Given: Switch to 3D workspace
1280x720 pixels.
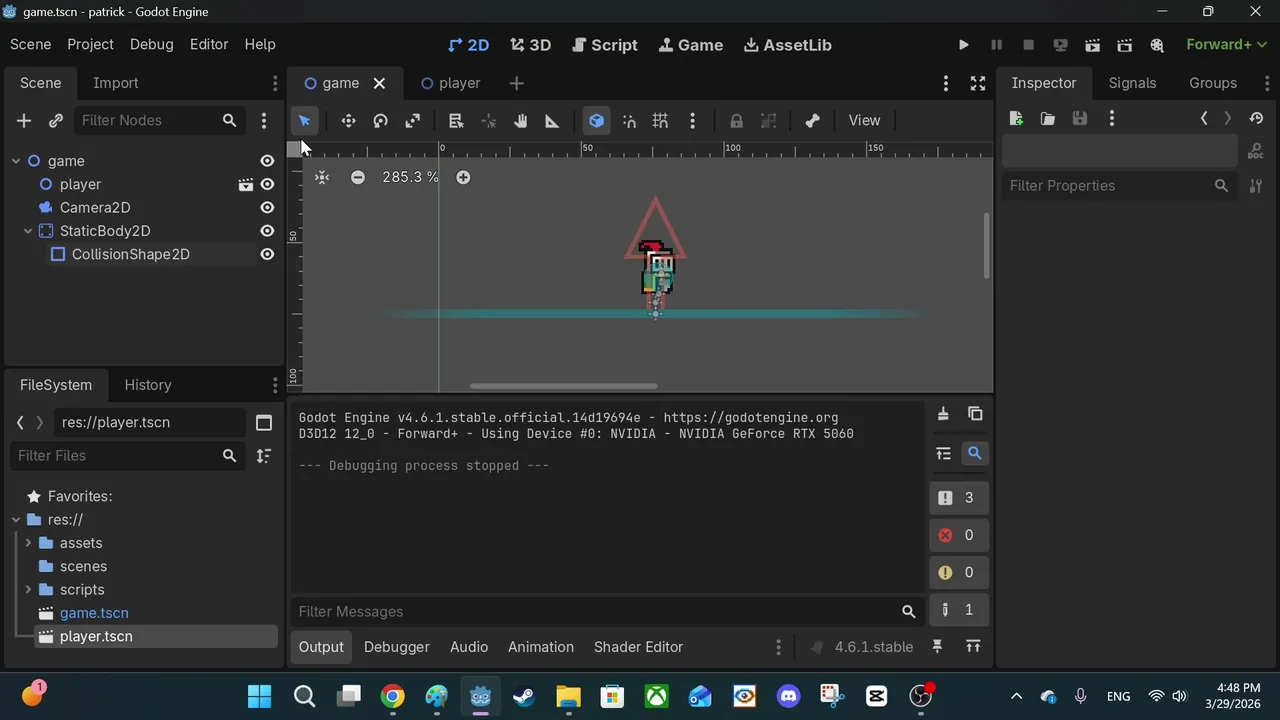Looking at the screenshot, I should pos(530,45).
